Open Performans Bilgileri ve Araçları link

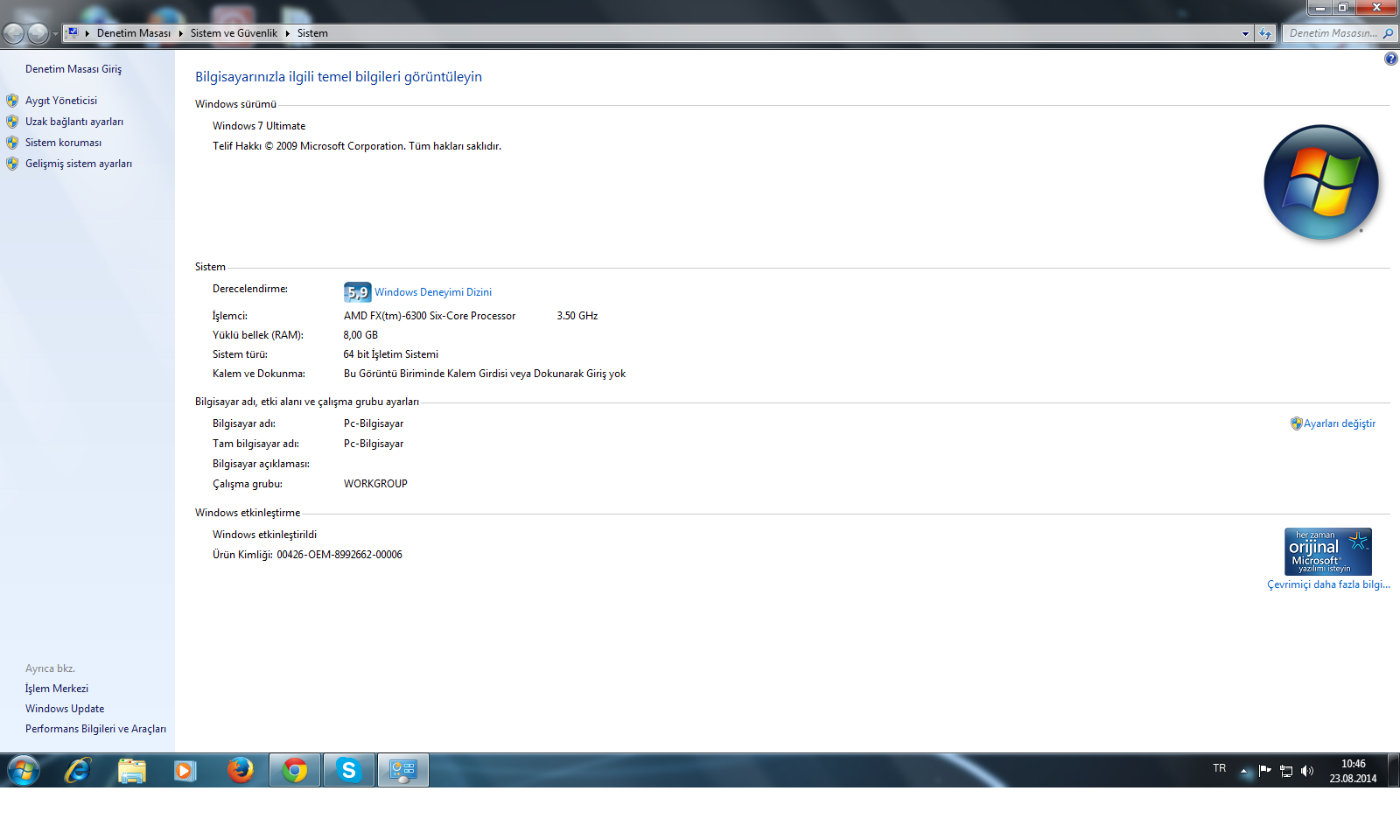(95, 729)
